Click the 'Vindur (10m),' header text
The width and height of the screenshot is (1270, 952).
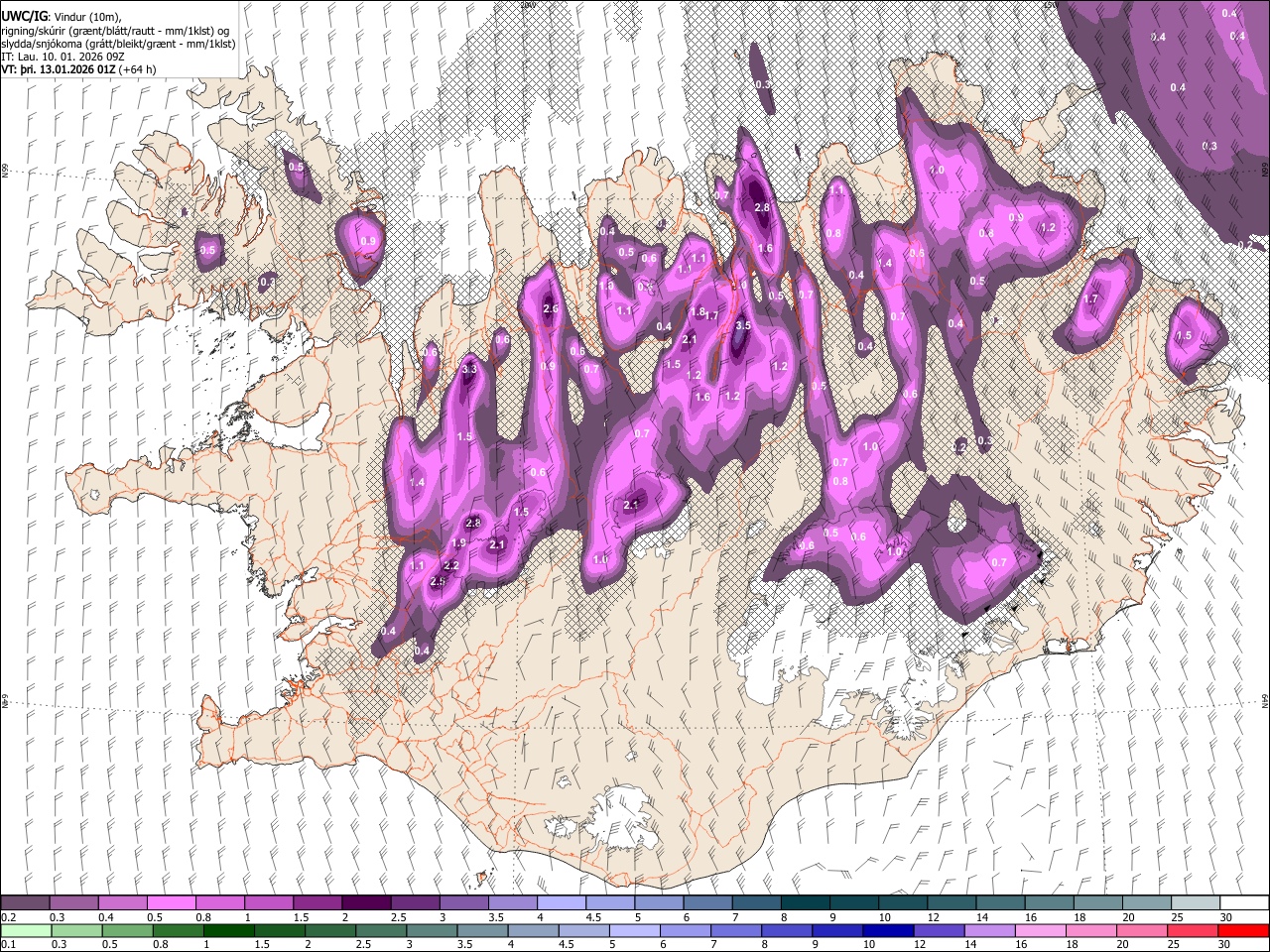(x=87, y=16)
